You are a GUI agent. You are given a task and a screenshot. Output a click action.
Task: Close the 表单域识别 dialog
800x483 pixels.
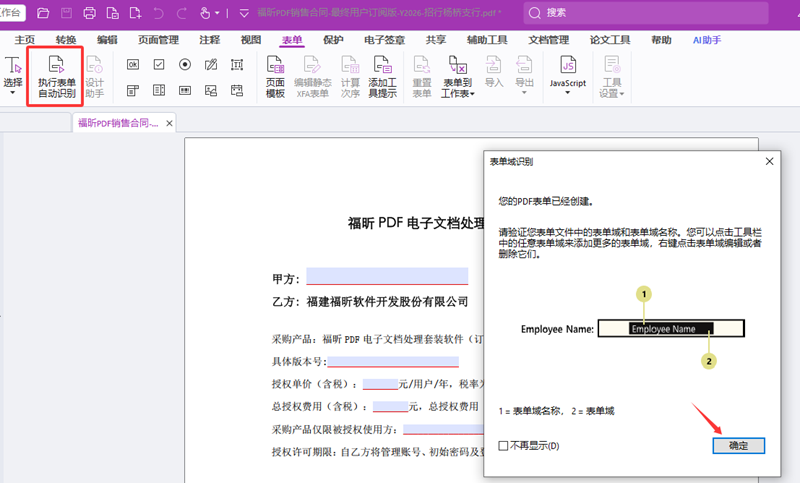click(x=769, y=161)
